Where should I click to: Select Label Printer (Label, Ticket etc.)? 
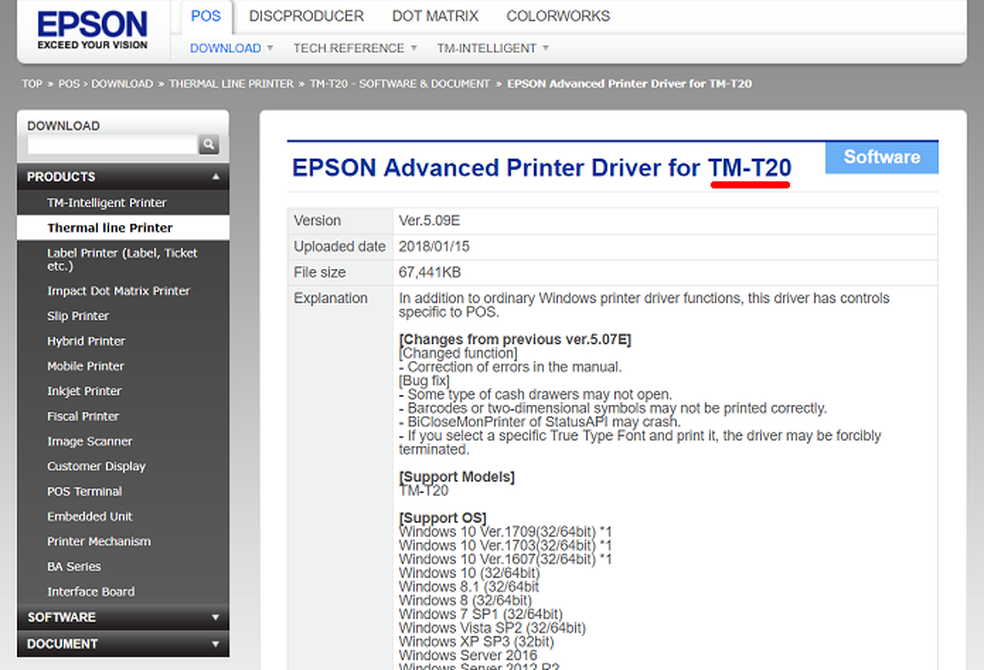[x=122, y=259]
